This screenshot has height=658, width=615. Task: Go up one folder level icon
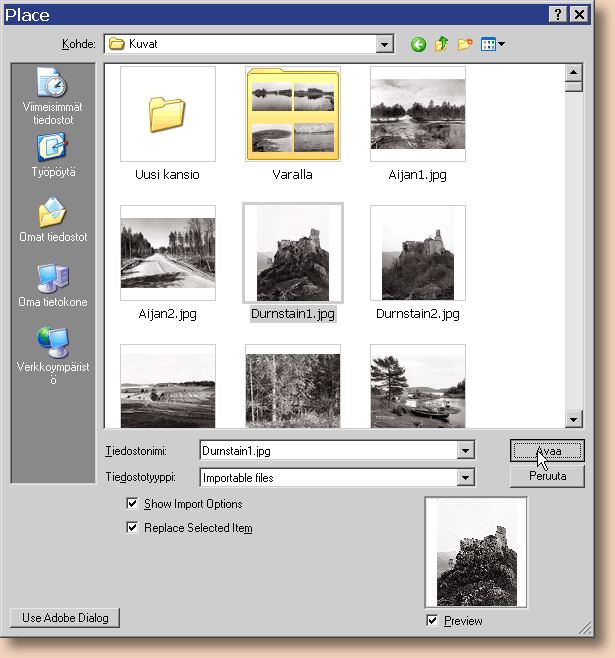point(441,44)
